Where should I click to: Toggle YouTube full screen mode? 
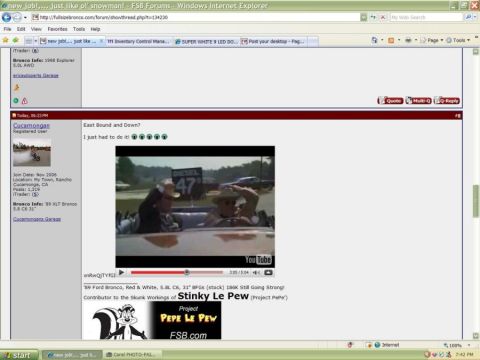[268, 273]
